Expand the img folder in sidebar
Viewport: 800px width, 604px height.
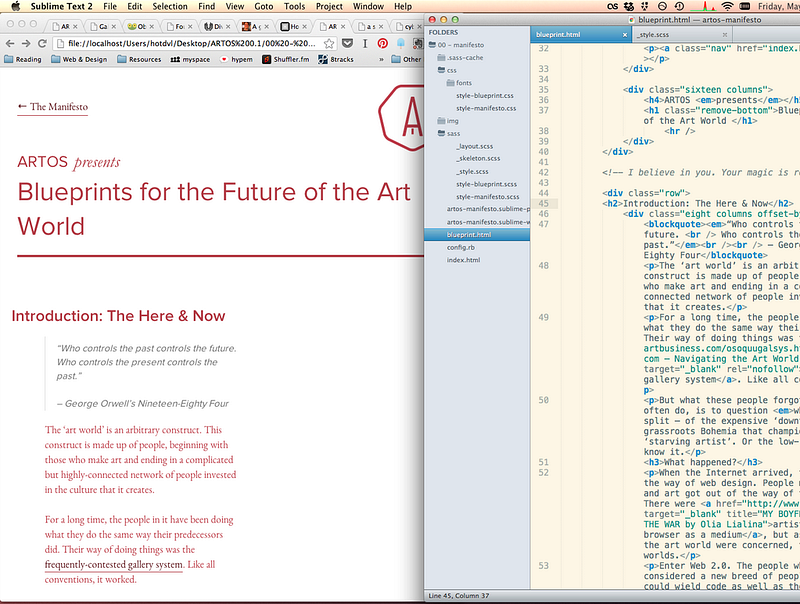[439, 120]
